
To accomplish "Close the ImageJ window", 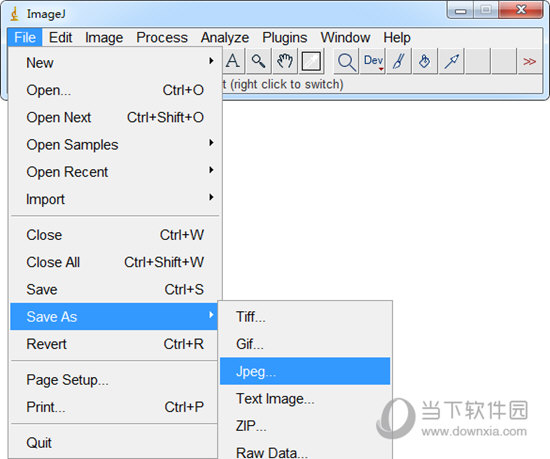I will [x=521, y=10].
